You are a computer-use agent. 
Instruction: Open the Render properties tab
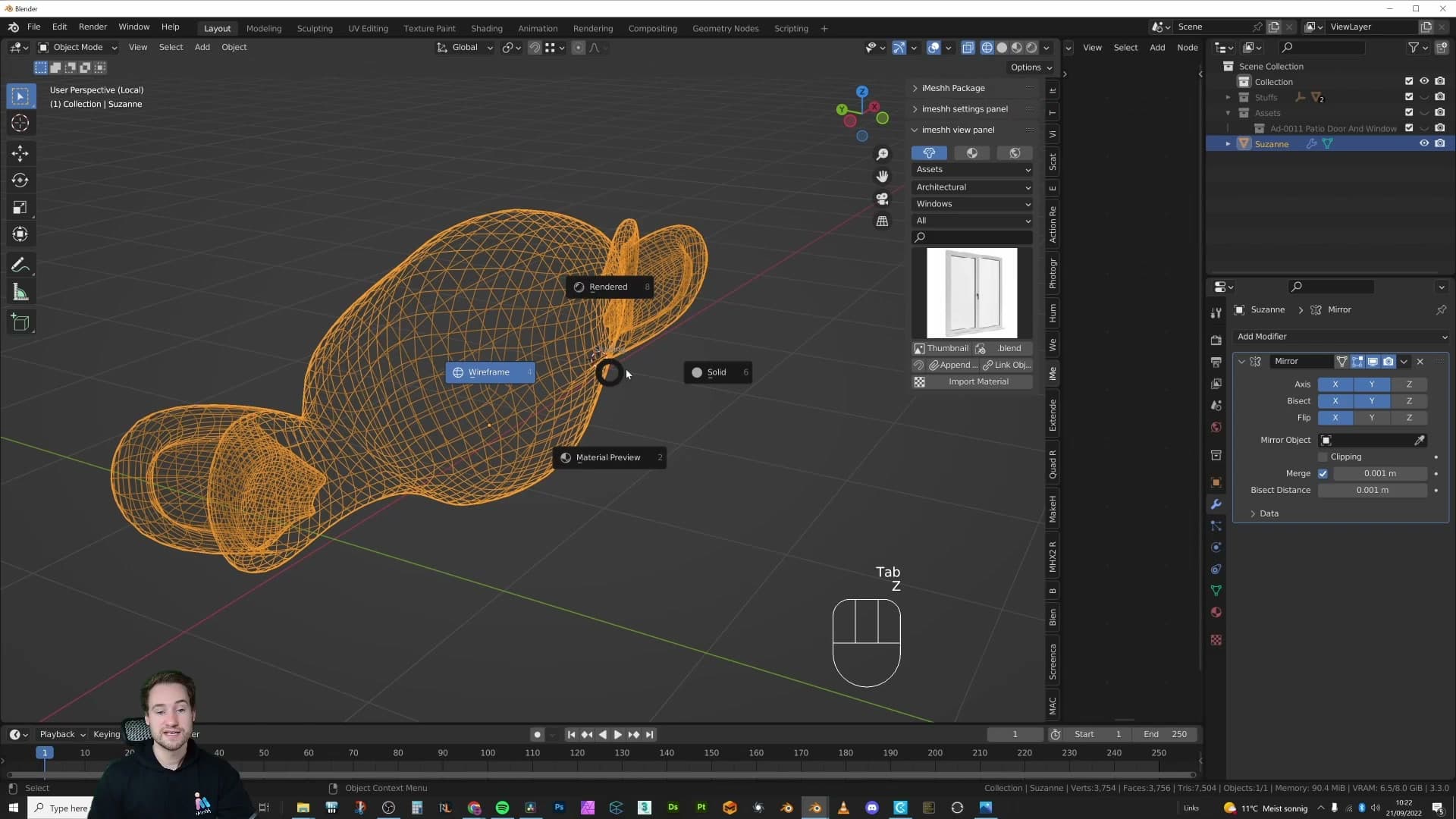(x=1216, y=340)
